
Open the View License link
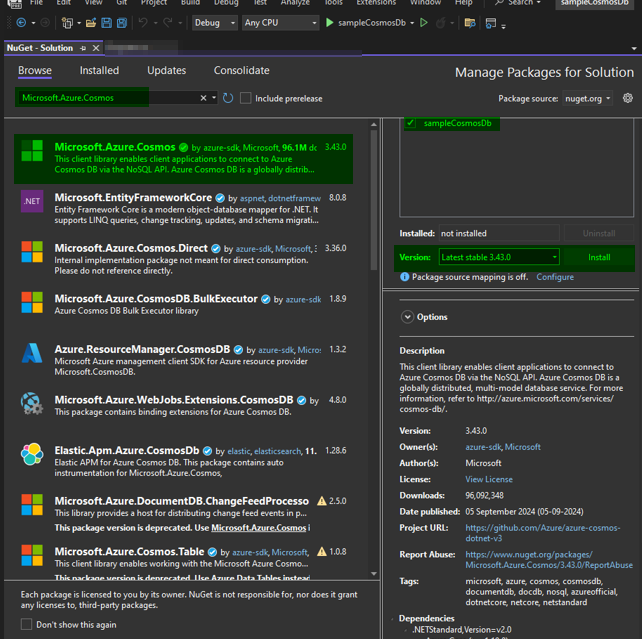coord(489,479)
